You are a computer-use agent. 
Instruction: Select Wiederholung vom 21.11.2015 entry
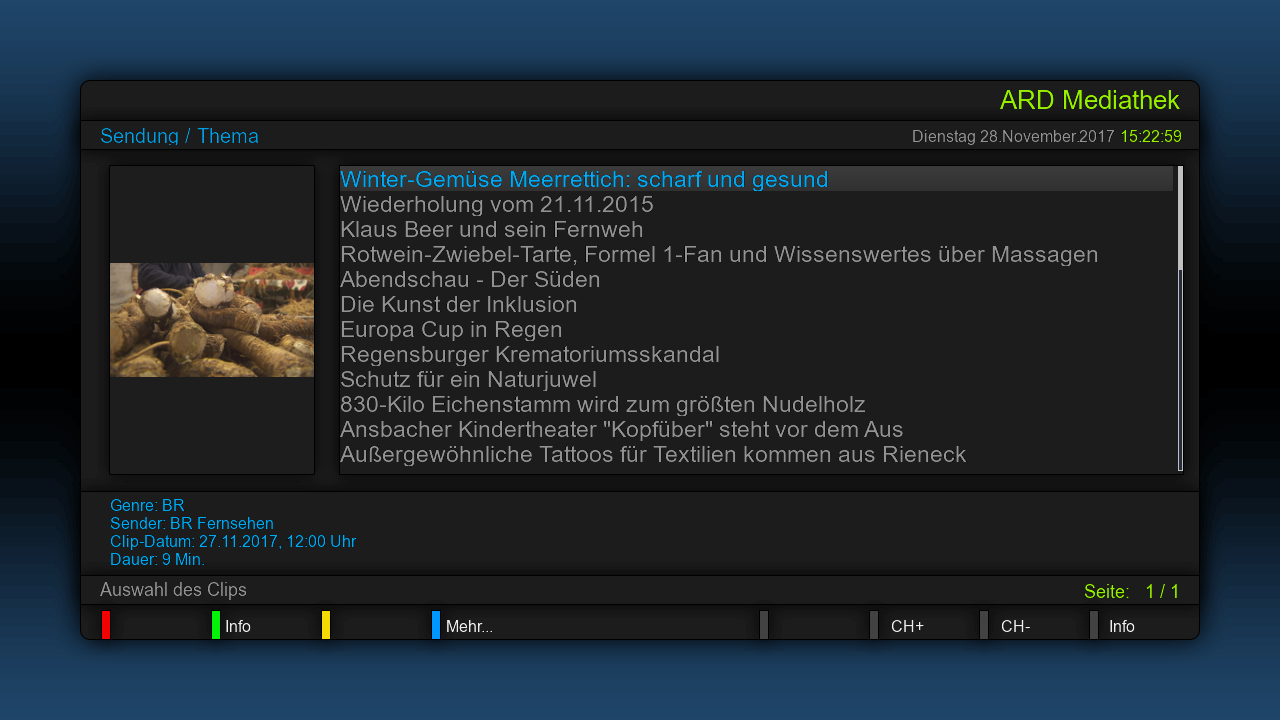(496, 205)
